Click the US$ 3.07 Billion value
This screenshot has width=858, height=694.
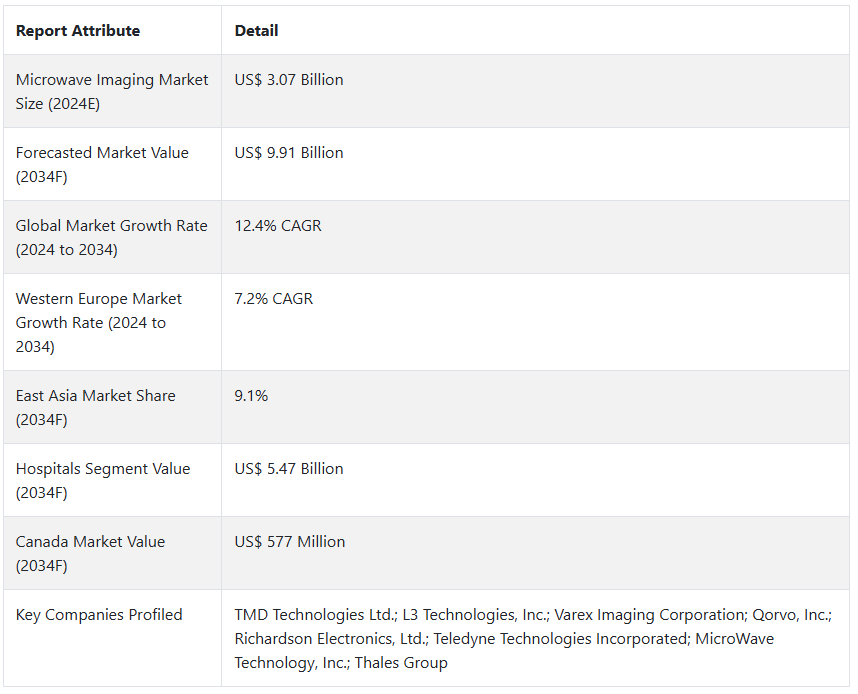(289, 80)
